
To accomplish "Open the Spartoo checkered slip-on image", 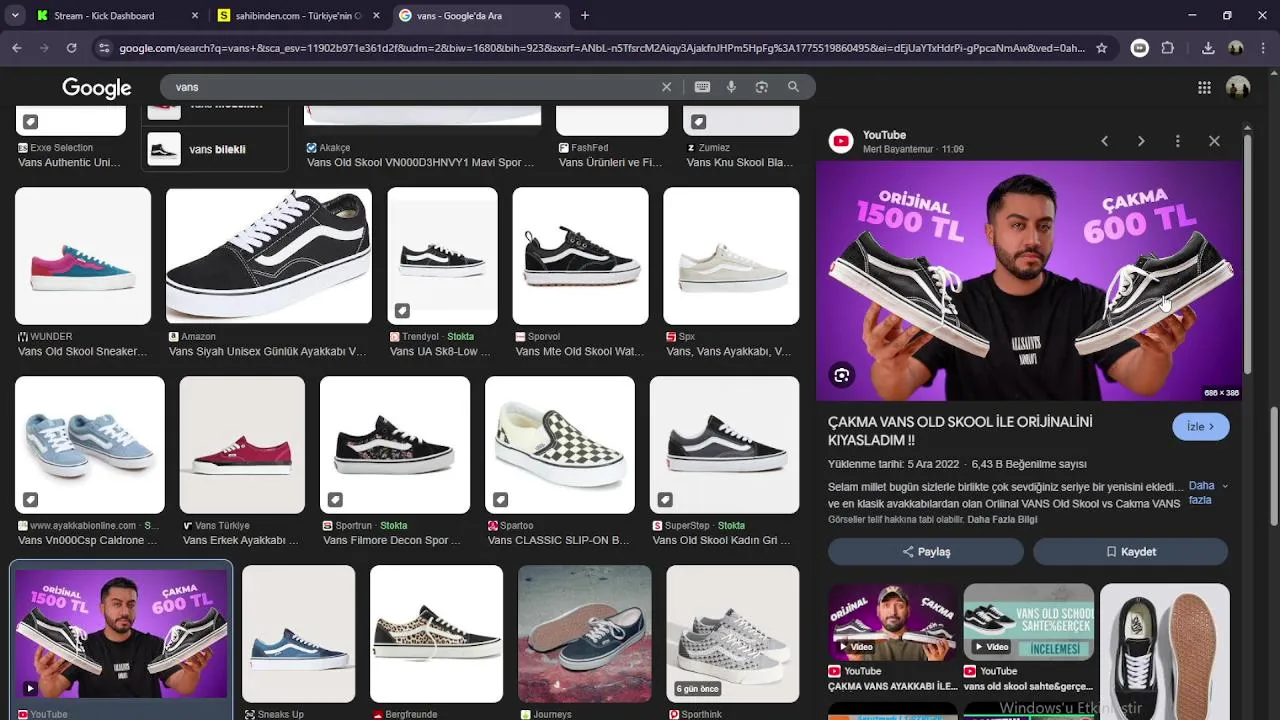I will (x=560, y=445).
